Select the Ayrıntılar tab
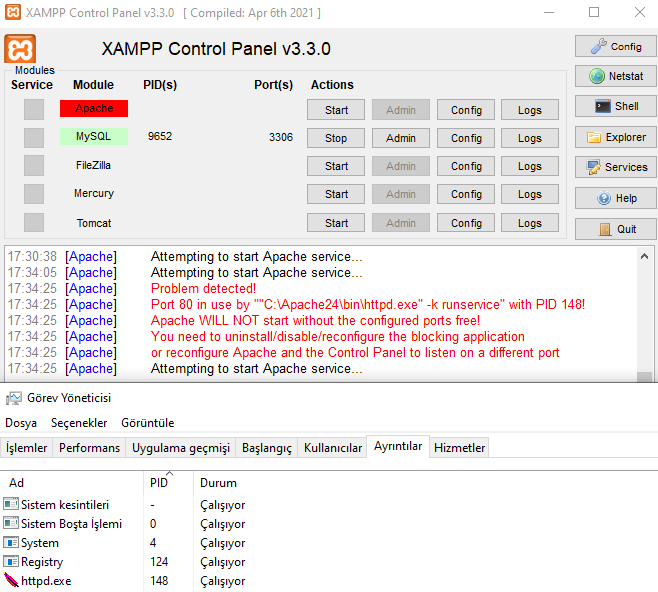The image size is (658, 592). coord(398,446)
